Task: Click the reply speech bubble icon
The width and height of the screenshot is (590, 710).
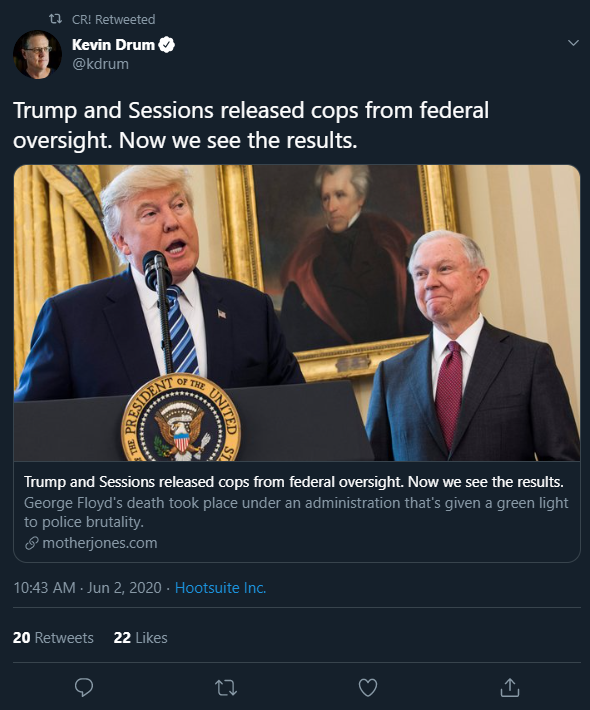Action: [x=84, y=687]
